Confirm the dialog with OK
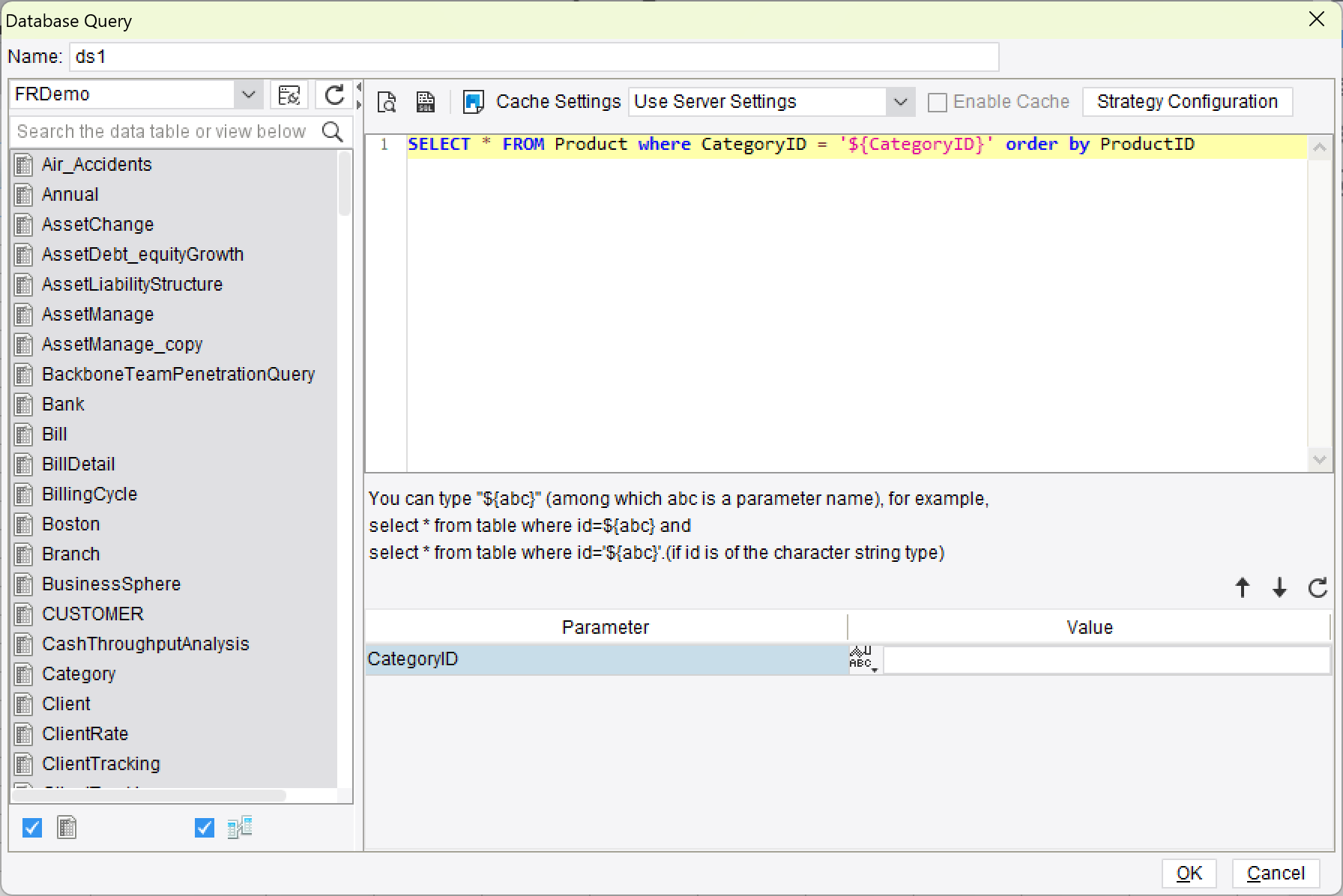 coord(1189,873)
